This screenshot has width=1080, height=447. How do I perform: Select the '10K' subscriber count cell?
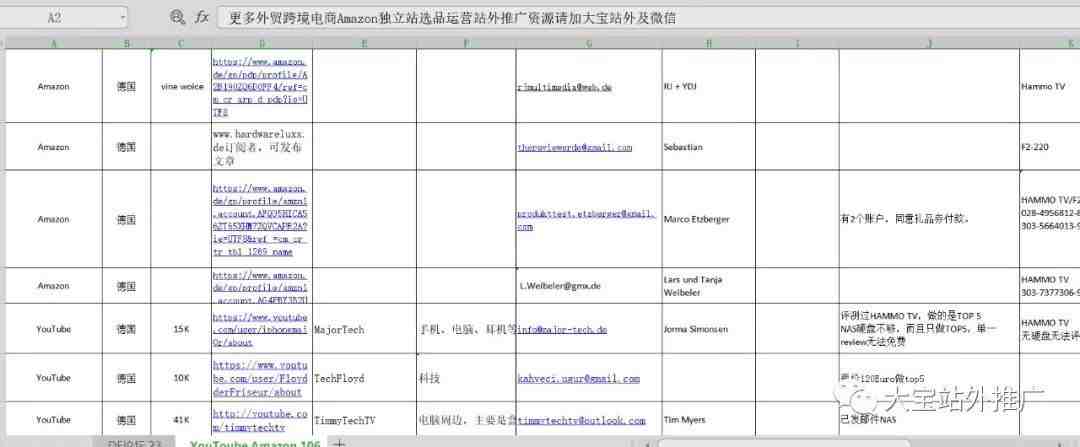click(181, 378)
